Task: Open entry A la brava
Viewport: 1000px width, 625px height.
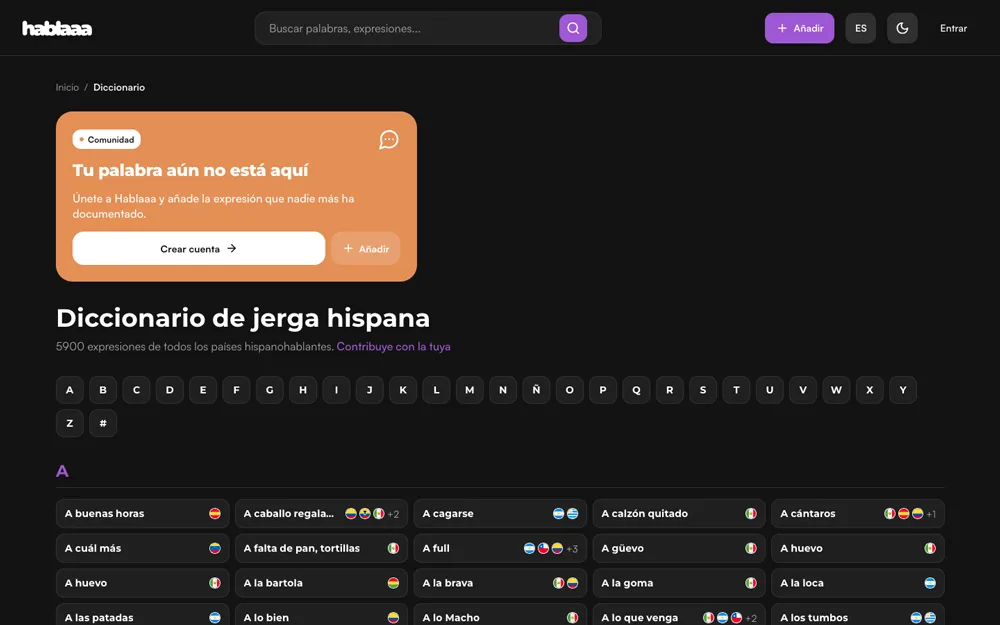Action: point(500,583)
